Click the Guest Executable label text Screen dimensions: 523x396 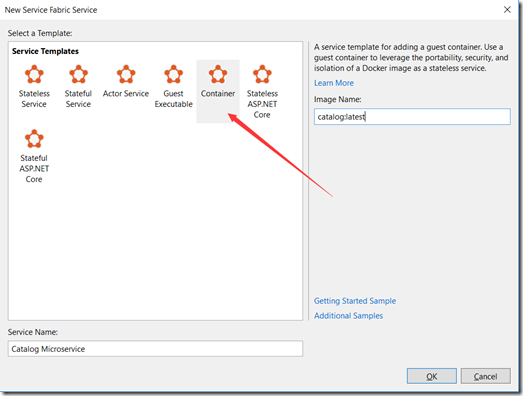[x=173, y=99]
